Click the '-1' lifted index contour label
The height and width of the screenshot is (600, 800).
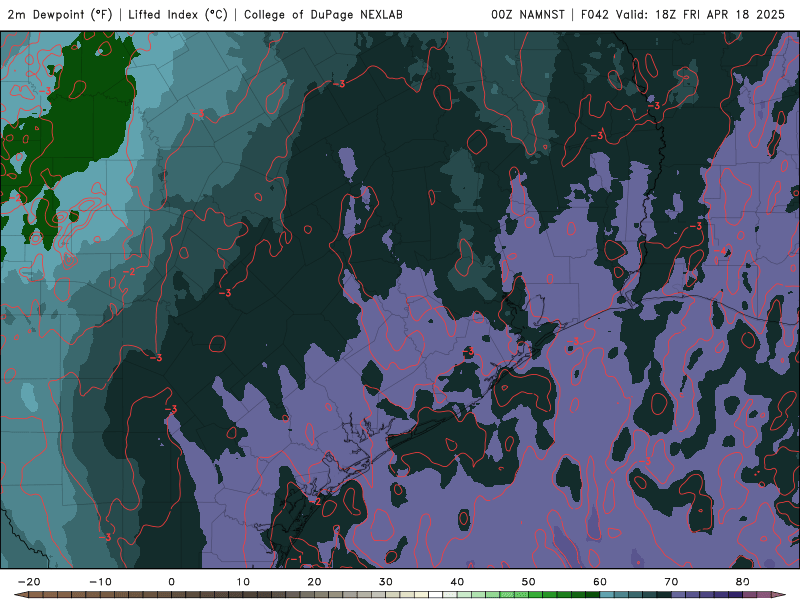coord(295,560)
